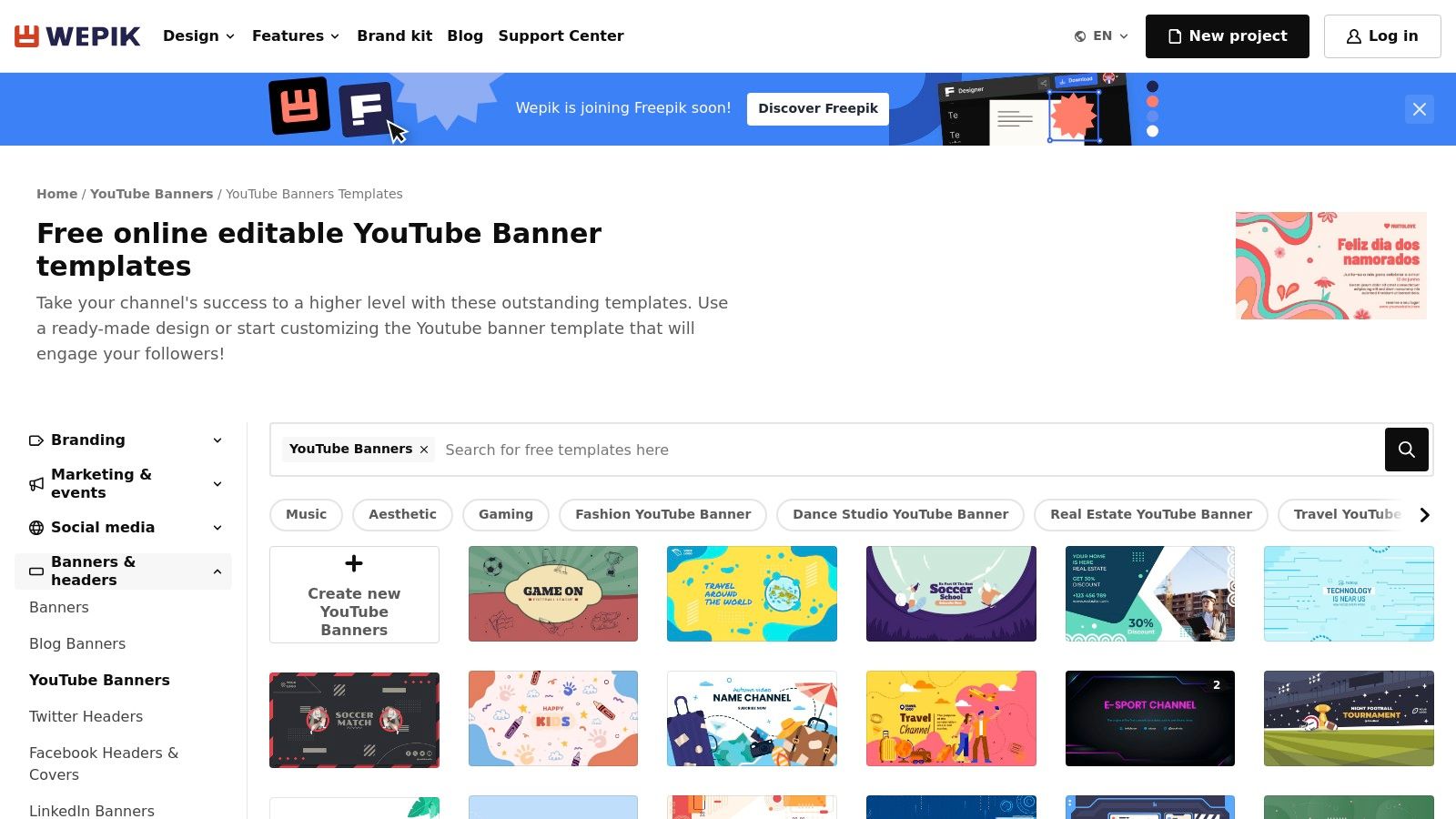
Task: Open the Happy Kids template
Action: pos(553,719)
